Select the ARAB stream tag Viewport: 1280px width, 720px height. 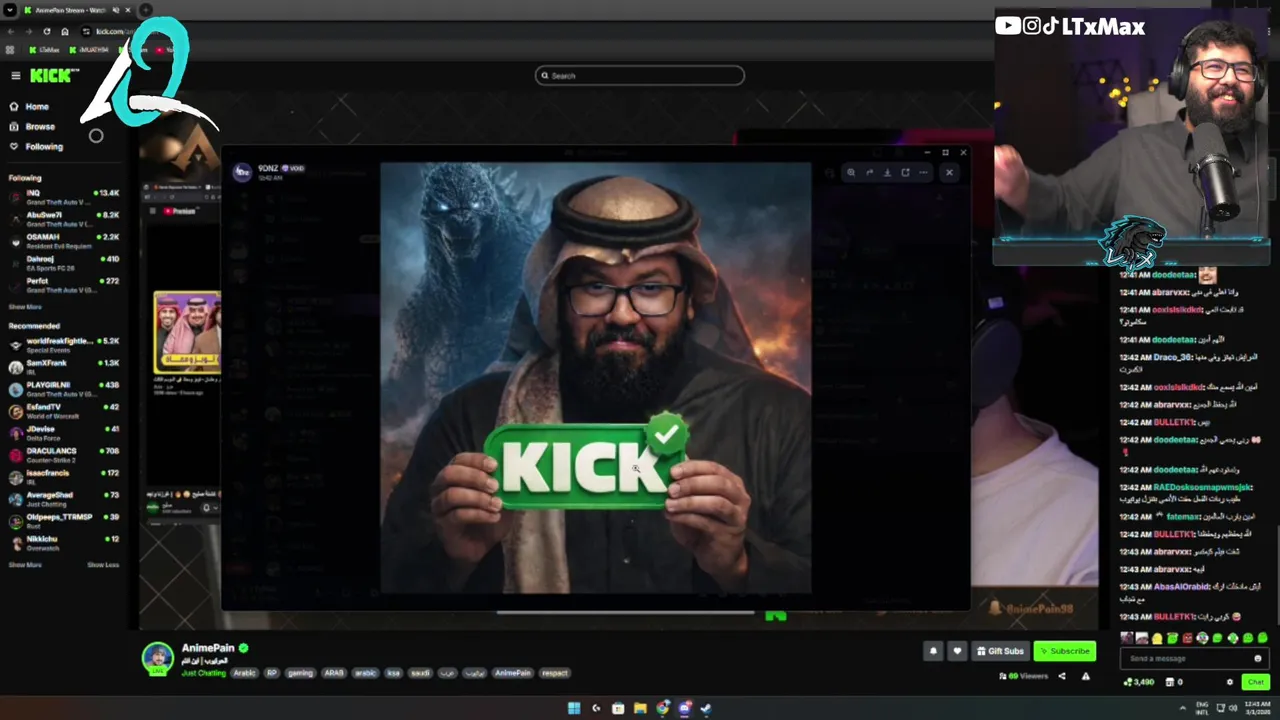click(334, 673)
